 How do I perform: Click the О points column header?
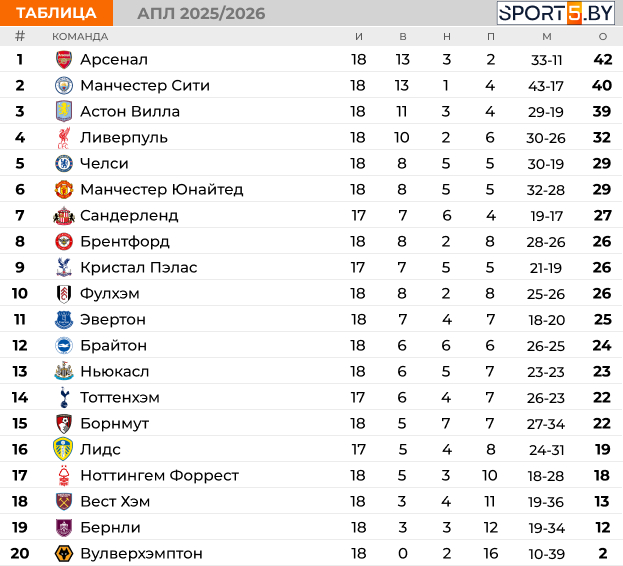602,36
